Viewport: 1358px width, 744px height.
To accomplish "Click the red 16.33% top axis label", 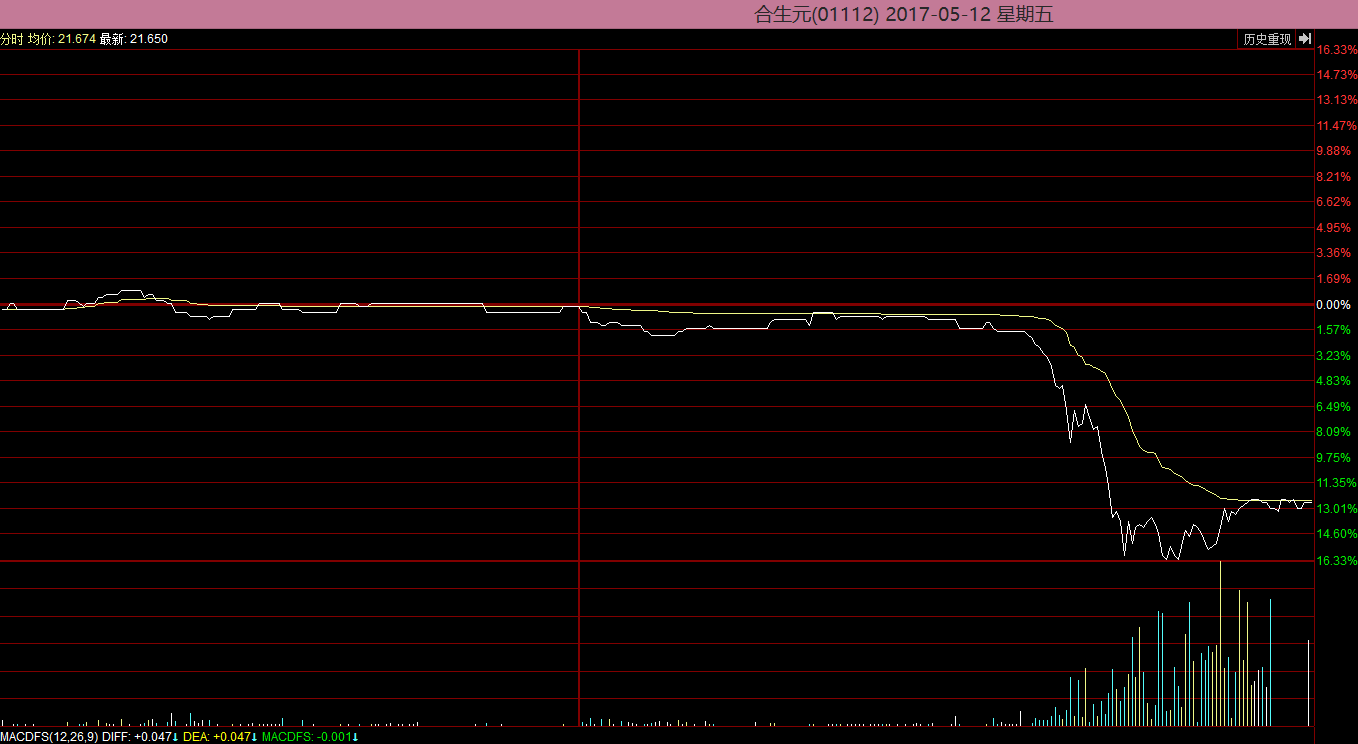I will (1337, 49).
